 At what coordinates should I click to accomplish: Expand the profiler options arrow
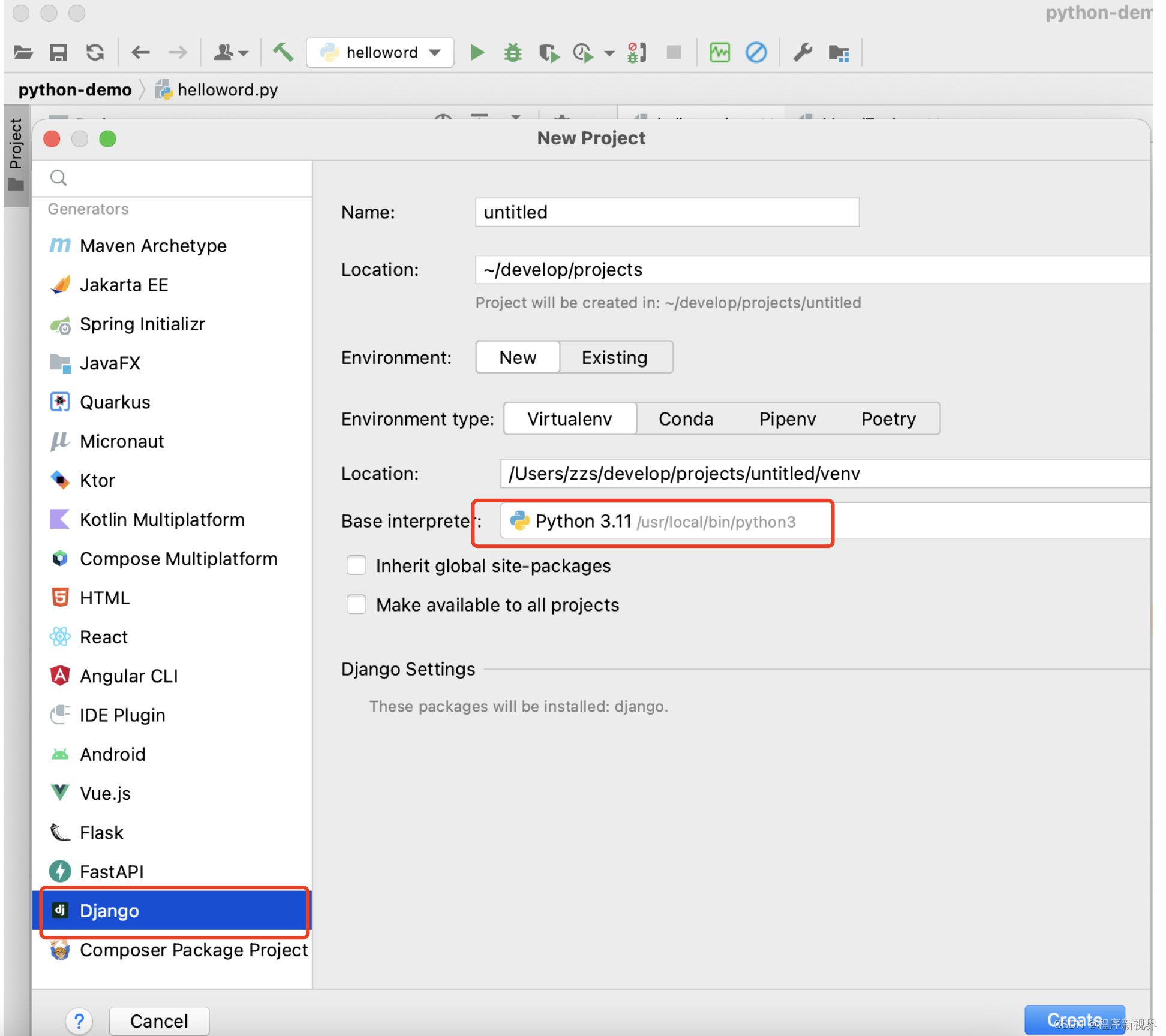click(609, 53)
